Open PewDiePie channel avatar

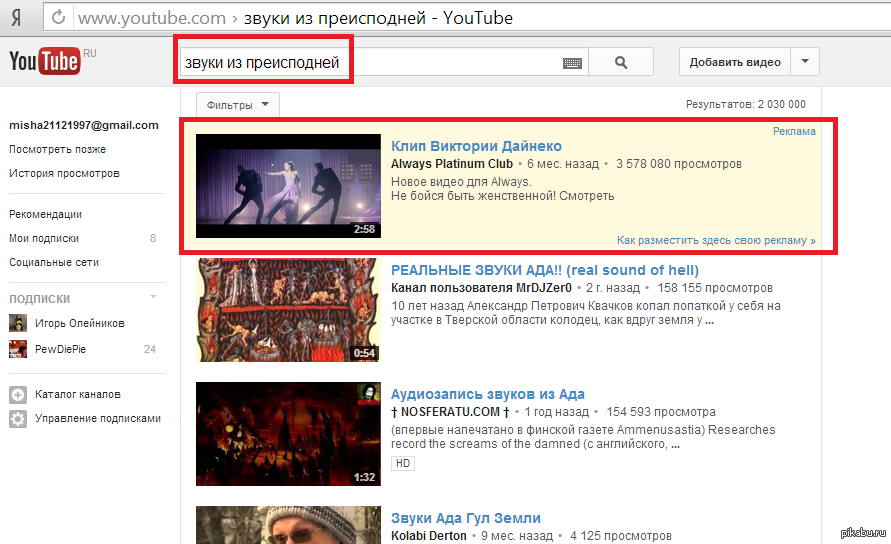coord(18,349)
